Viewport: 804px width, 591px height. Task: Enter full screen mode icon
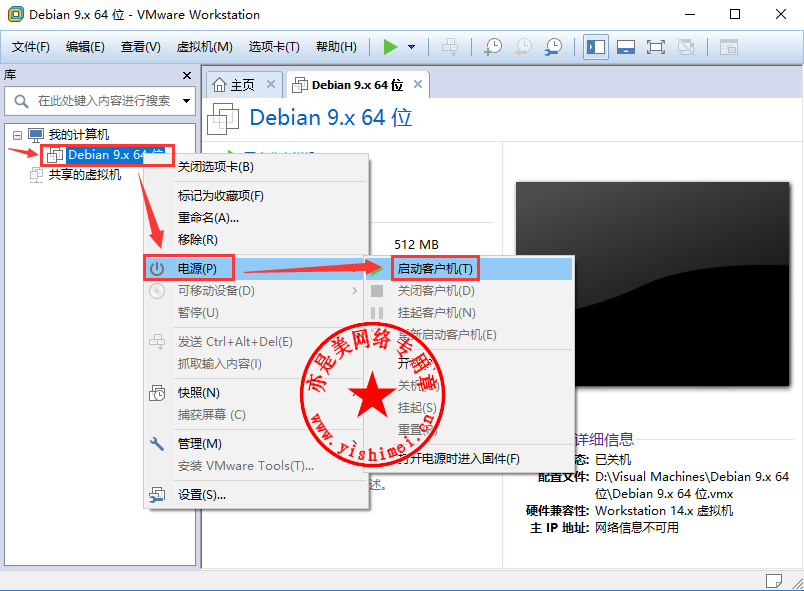click(x=656, y=47)
